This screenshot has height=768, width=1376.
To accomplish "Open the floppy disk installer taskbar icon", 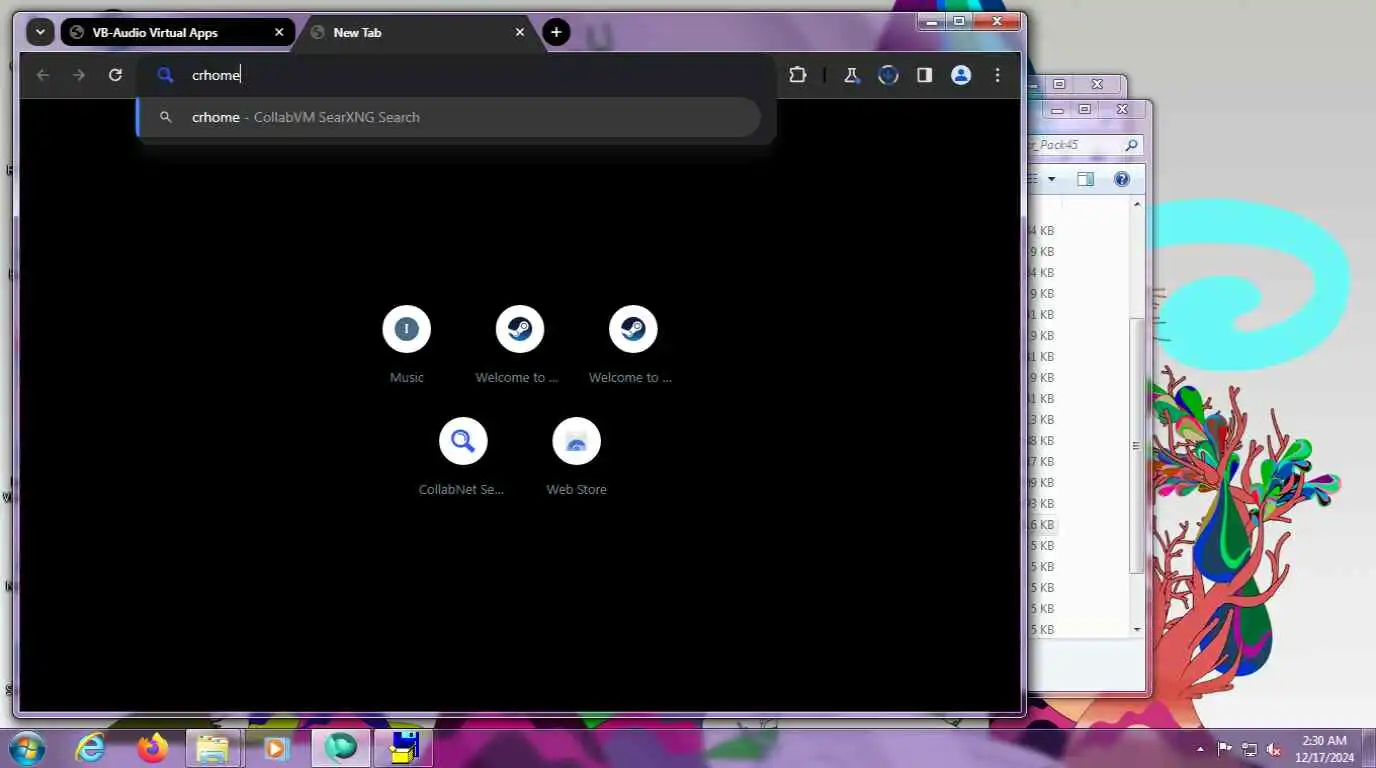I will click(x=404, y=748).
